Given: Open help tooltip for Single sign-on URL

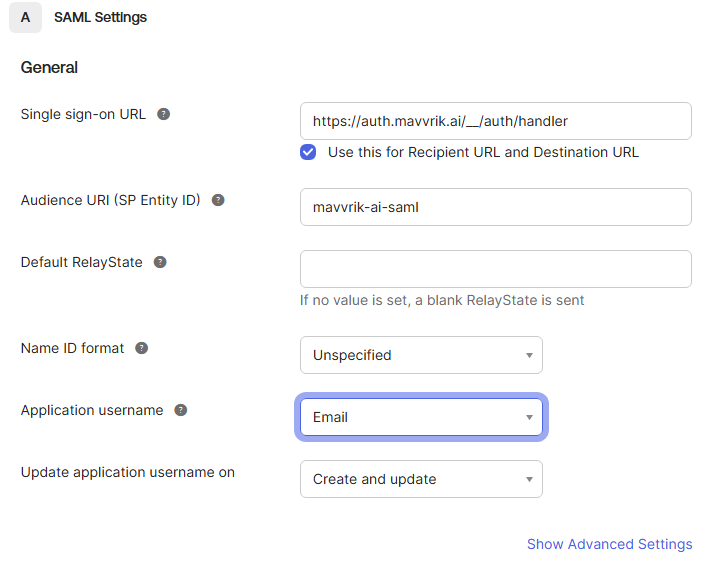Looking at the screenshot, I should tap(164, 114).
